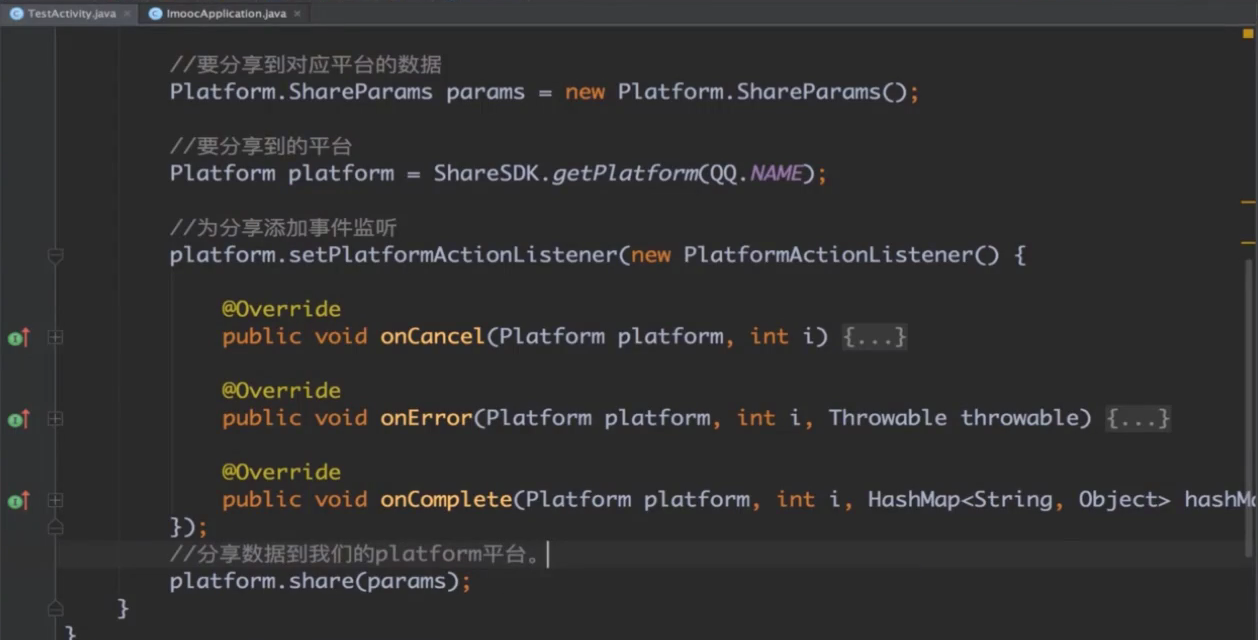1258x640 pixels.
Task: Click 'platform.share(params);' statement
Action: pos(320,581)
